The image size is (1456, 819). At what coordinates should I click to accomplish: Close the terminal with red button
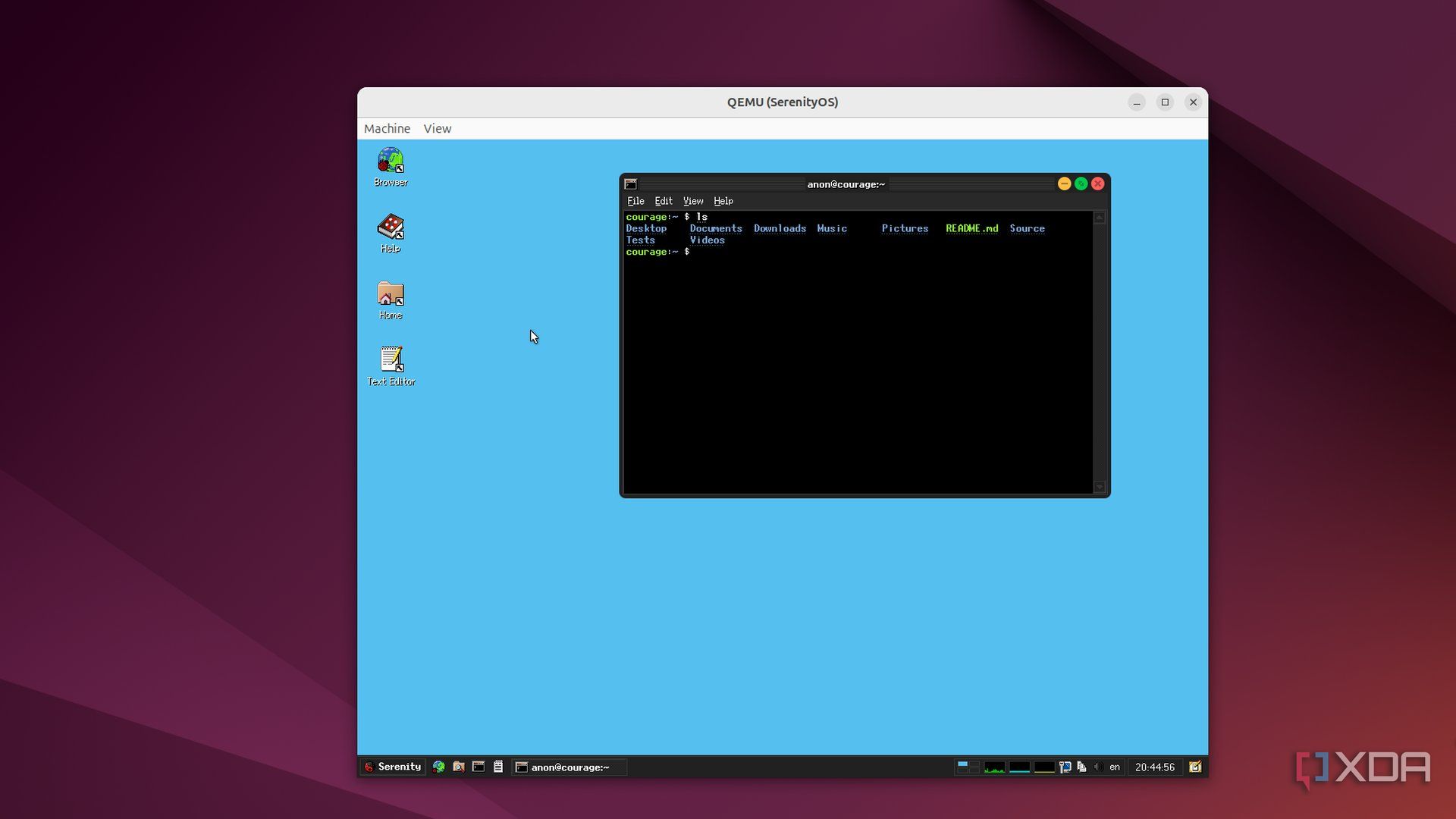(1097, 184)
